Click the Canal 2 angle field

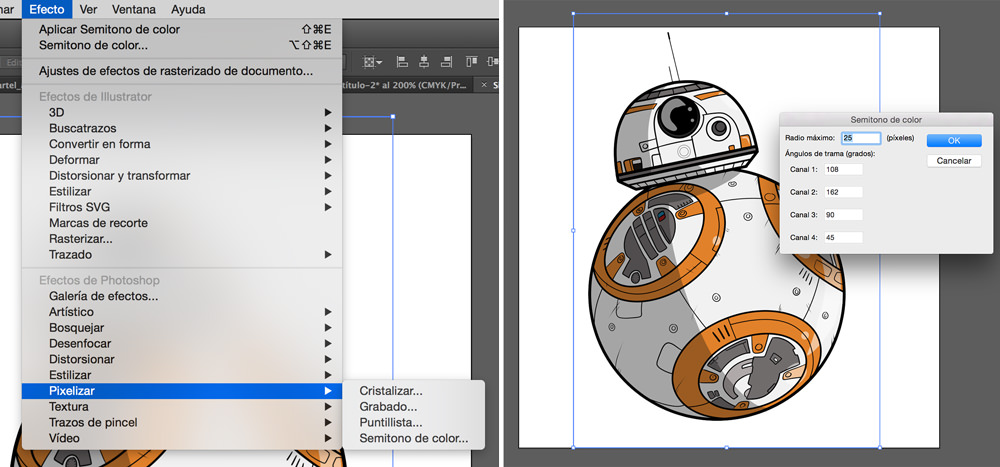(x=843, y=192)
